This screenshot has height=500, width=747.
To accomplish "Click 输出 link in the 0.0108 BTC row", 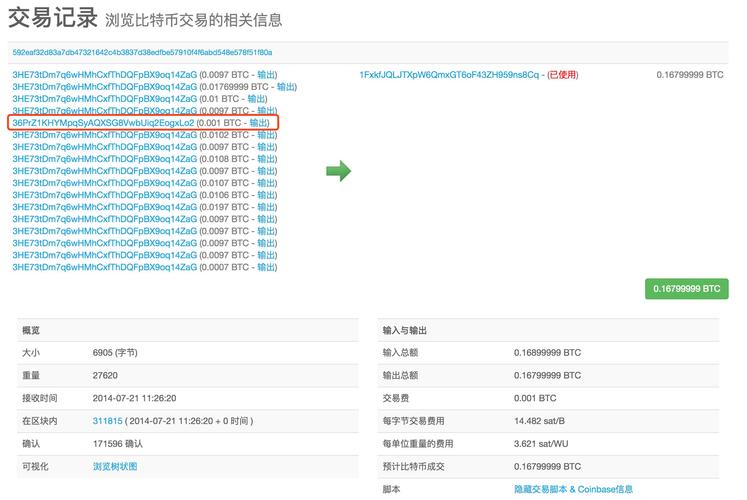I will click(266, 159).
